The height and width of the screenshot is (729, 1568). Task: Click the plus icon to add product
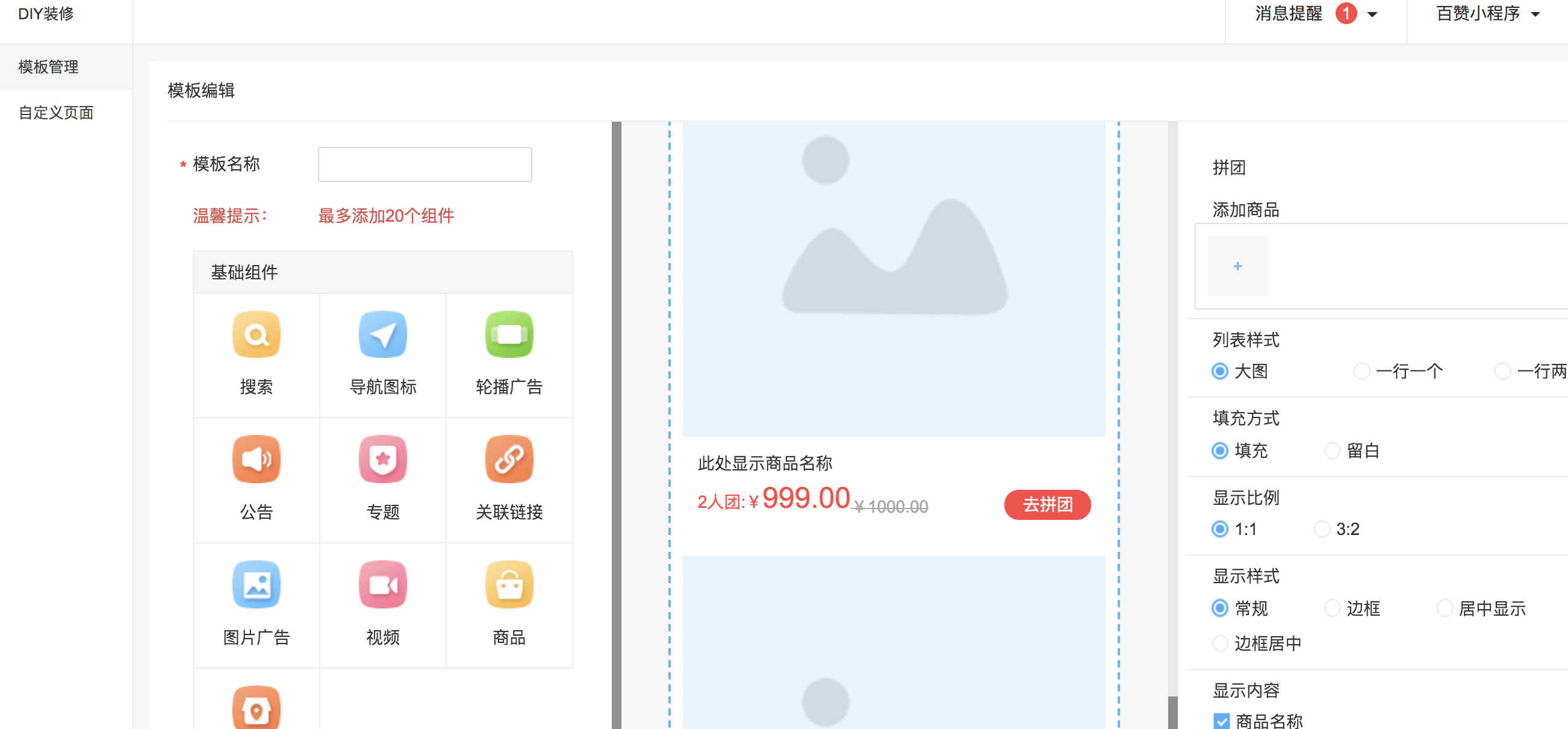point(1237,266)
